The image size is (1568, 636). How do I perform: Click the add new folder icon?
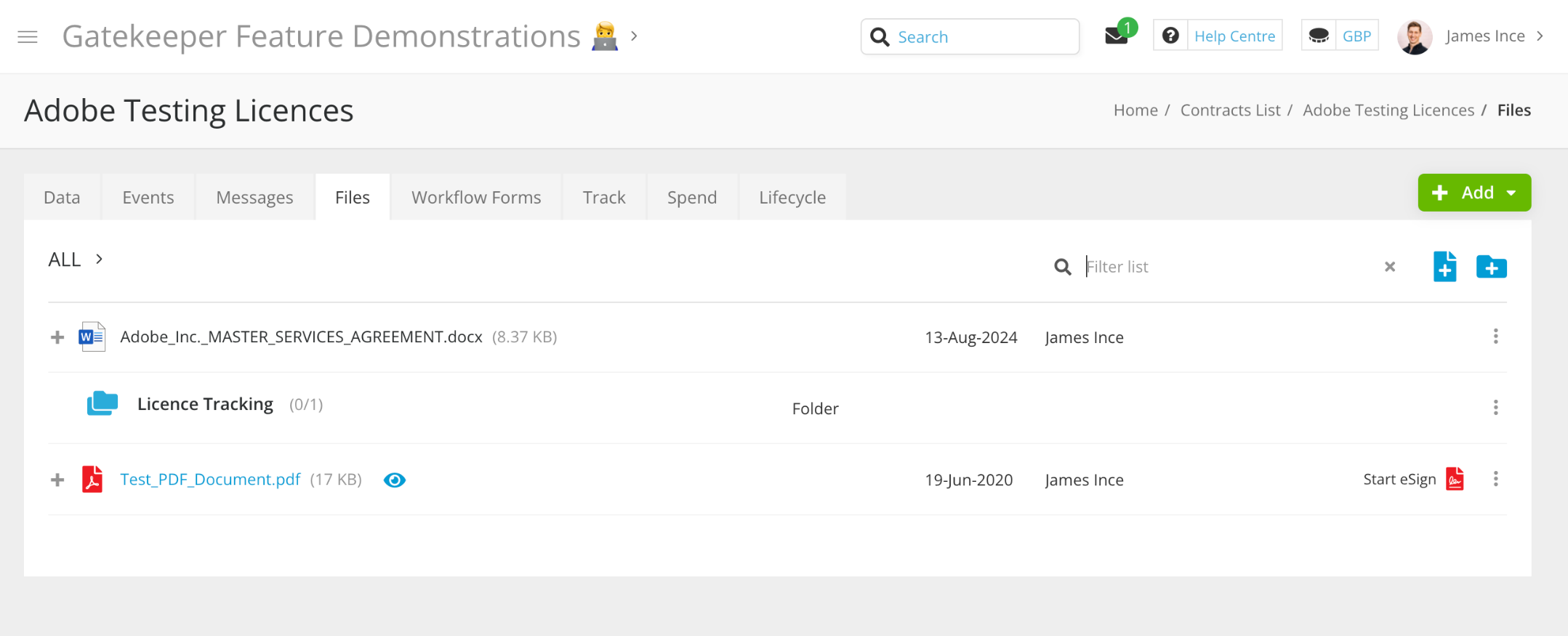tap(1491, 267)
